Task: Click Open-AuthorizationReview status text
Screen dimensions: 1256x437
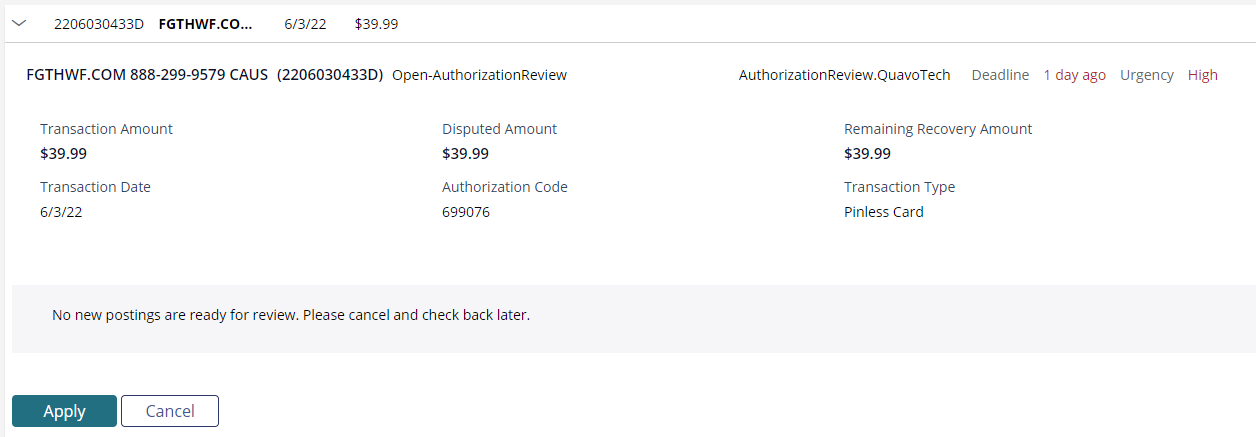Action: [479, 75]
